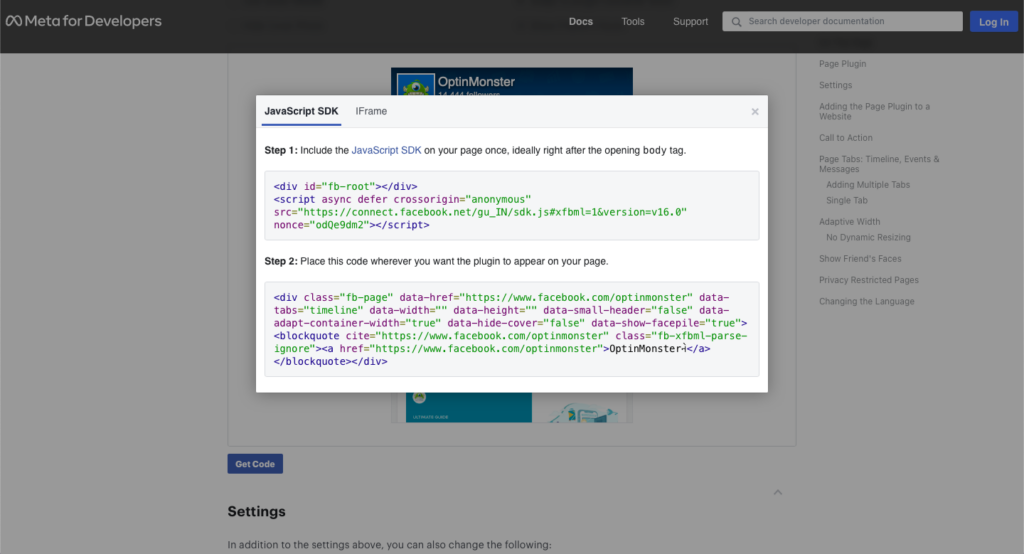Open the Docs menu
The width and height of the screenshot is (1024, 554).
(x=581, y=22)
